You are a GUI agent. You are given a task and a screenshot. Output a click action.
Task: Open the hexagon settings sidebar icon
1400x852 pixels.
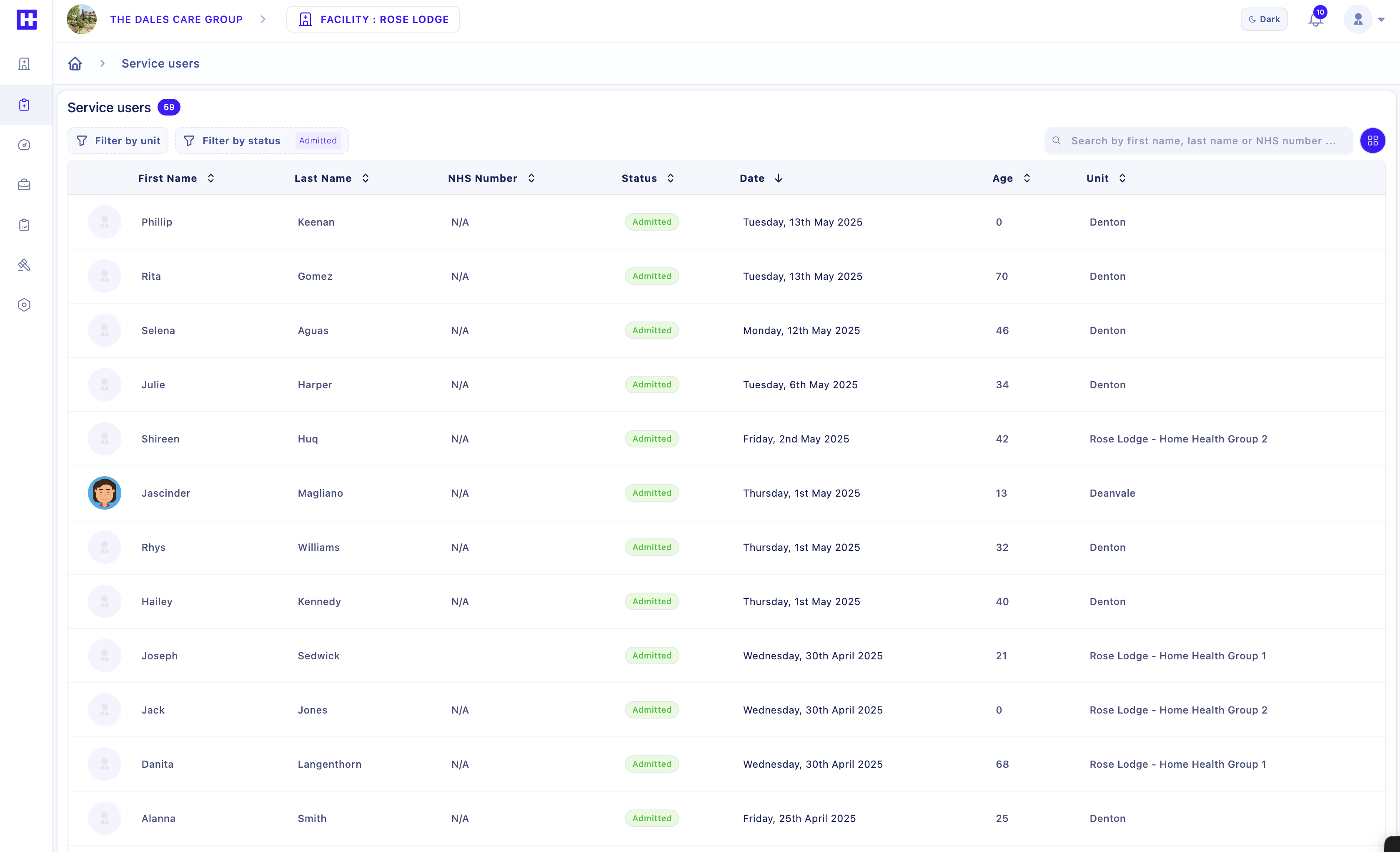pos(24,305)
